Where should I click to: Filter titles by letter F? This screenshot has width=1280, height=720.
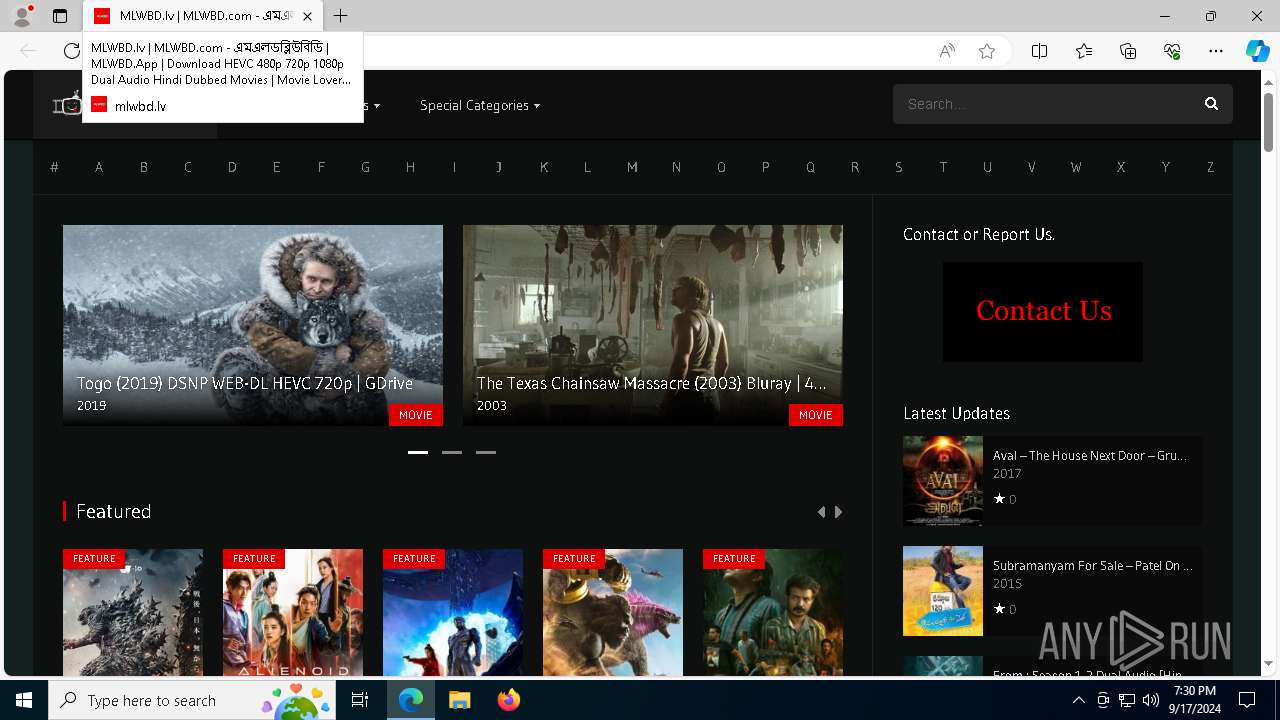click(321, 167)
